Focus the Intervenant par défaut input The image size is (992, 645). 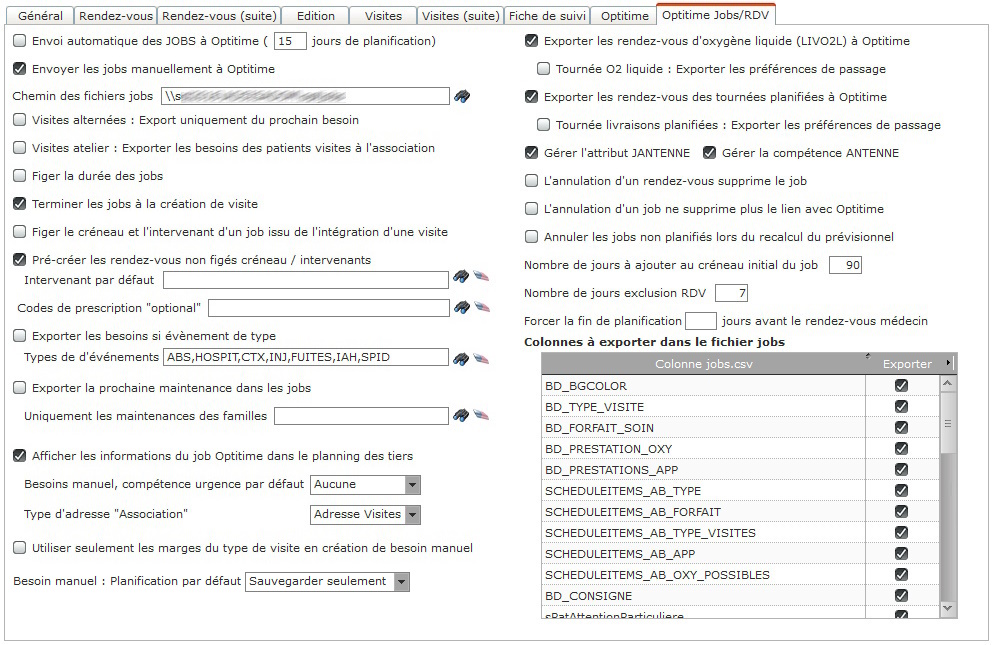click(306, 280)
